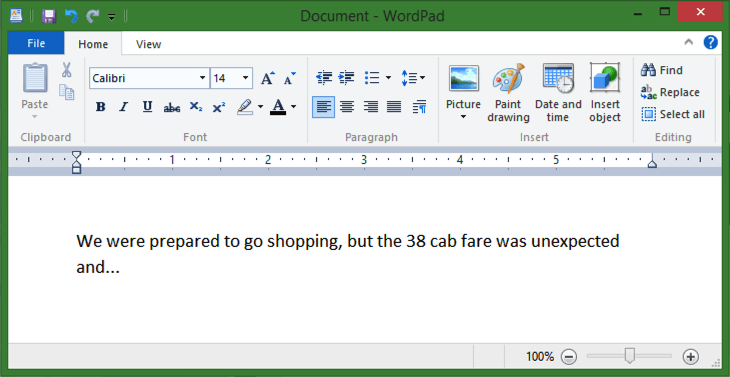Switch to the View tab
The image size is (730, 377).
coord(149,44)
